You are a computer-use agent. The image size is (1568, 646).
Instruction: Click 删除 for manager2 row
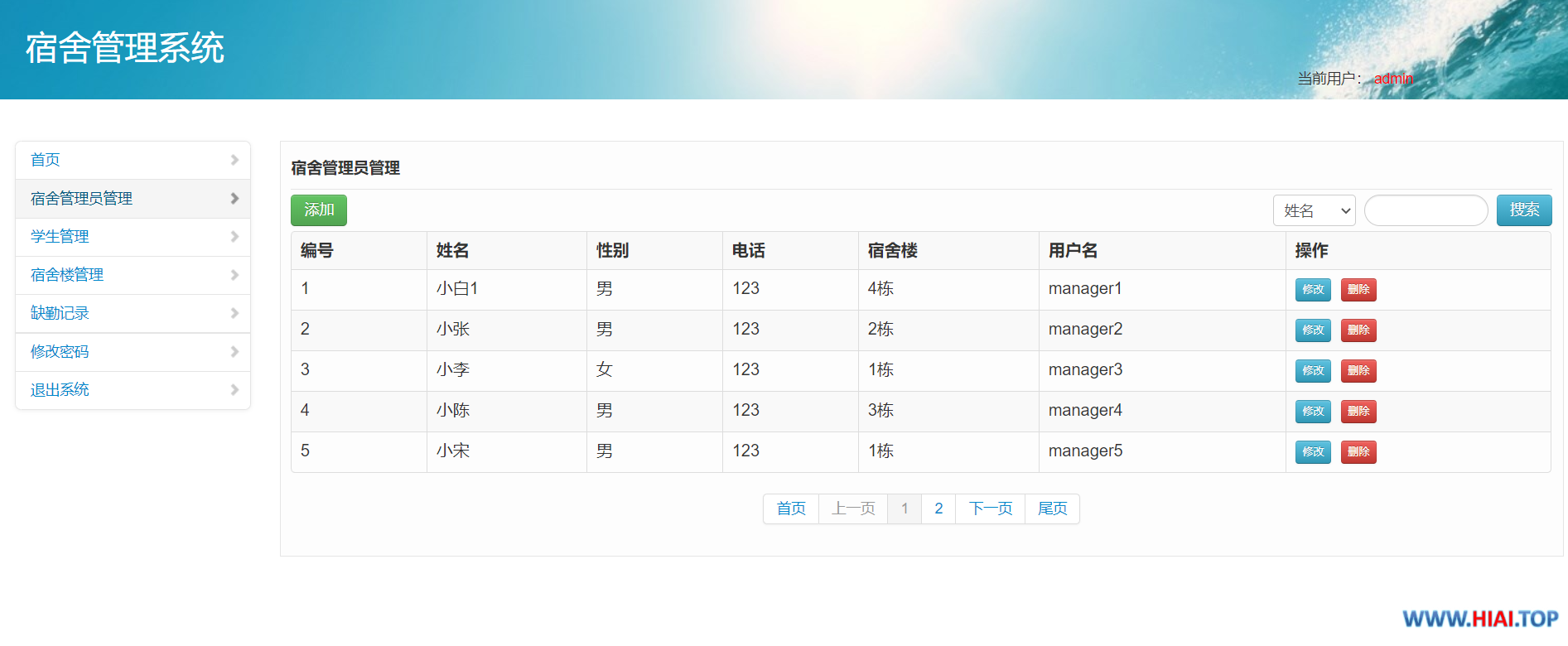tap(1358, 330)
